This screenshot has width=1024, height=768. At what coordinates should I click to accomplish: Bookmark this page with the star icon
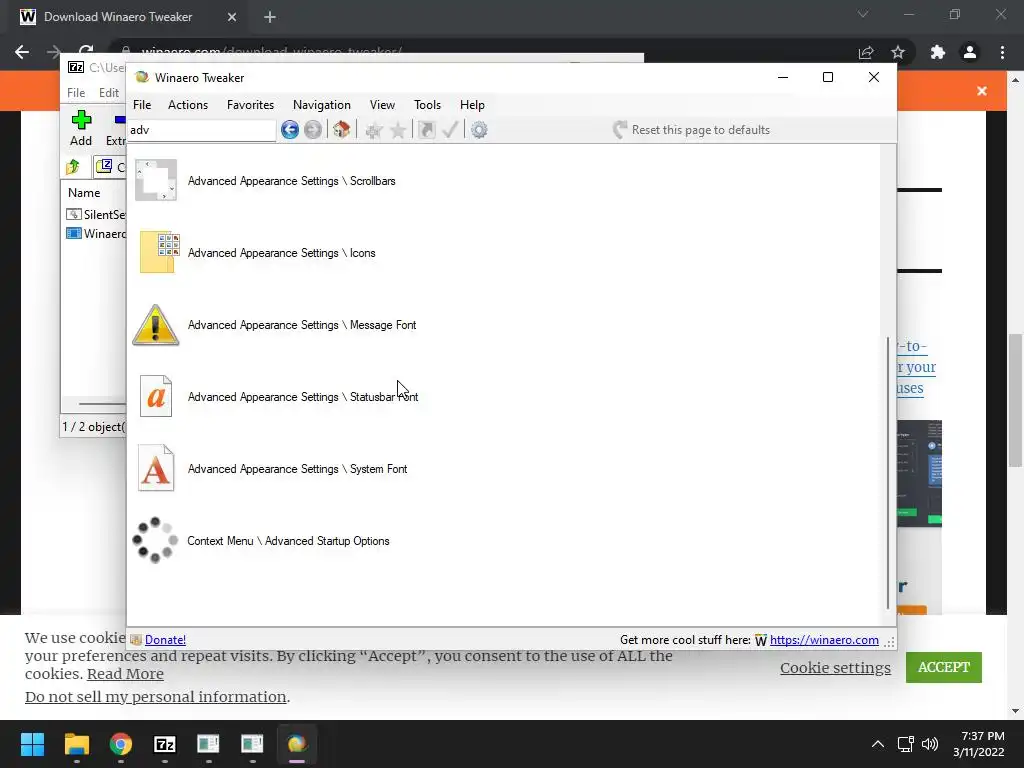click(x=898, y=52)
